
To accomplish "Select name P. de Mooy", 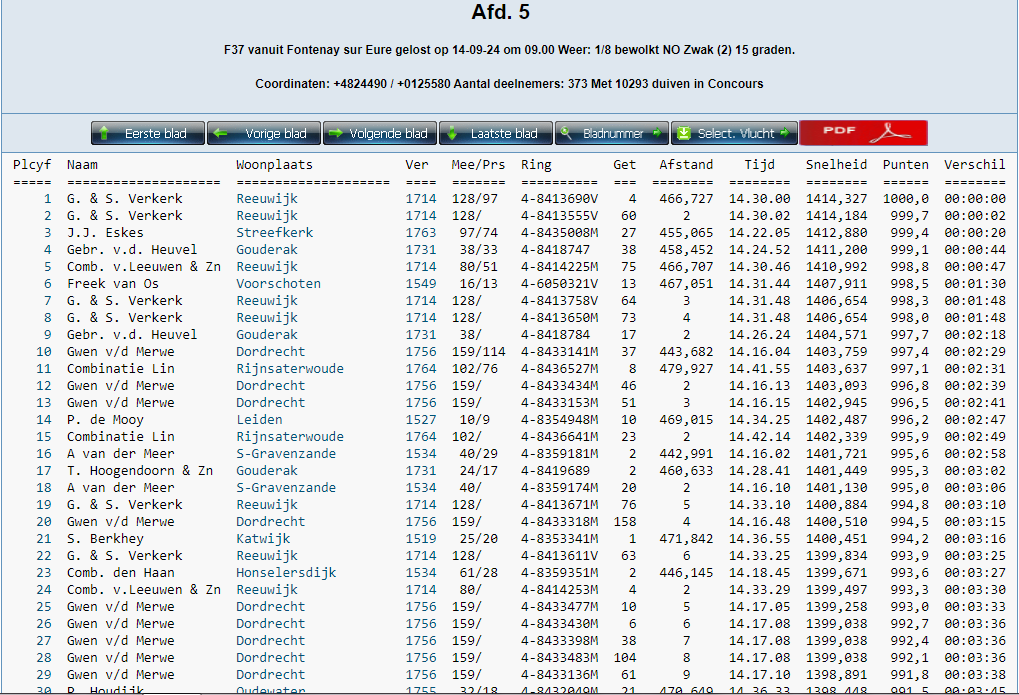I will pos(105,420).
